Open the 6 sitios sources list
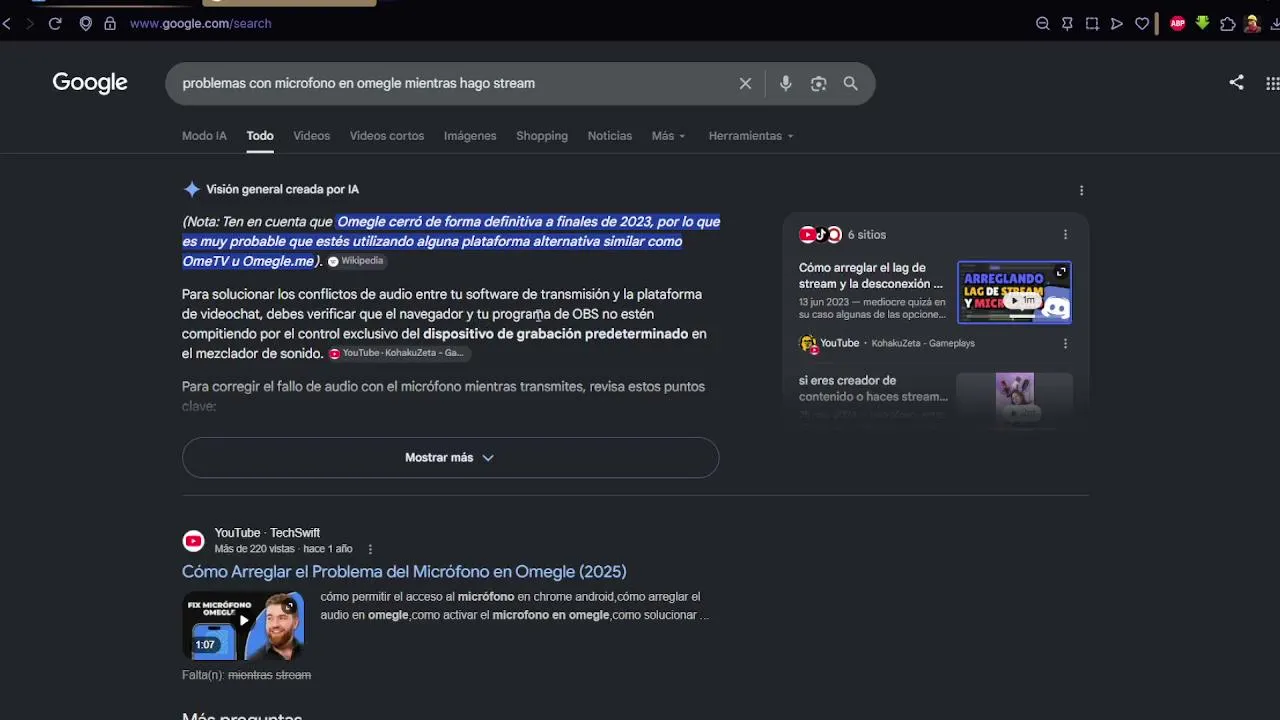This screenshot has height=720, width=1280. click(x=845, y=235)
